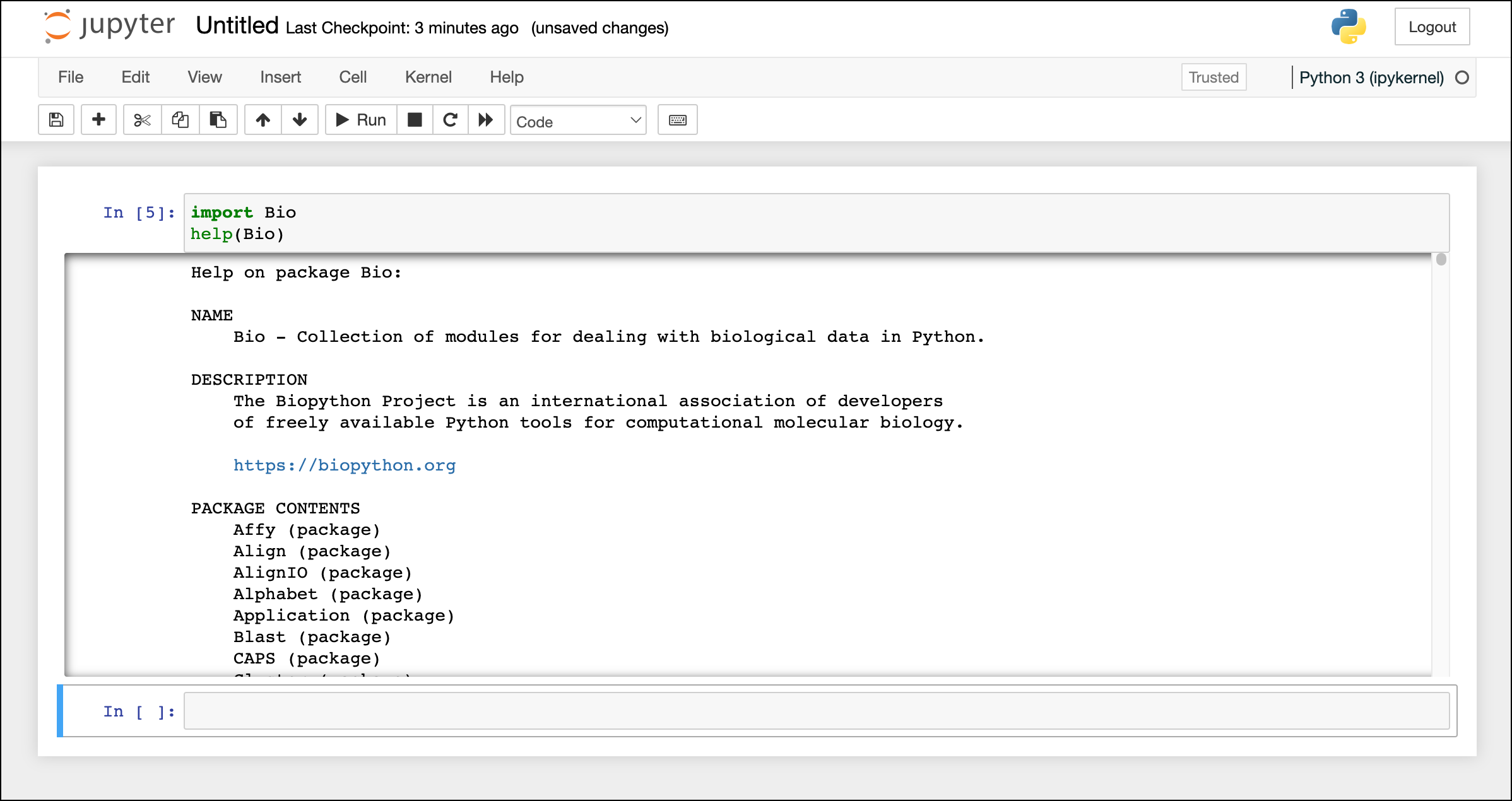Viewport: 1512px width, 801px height.
Task: Interrupt the kernel with the stop icon
Action: click(415, 120)
